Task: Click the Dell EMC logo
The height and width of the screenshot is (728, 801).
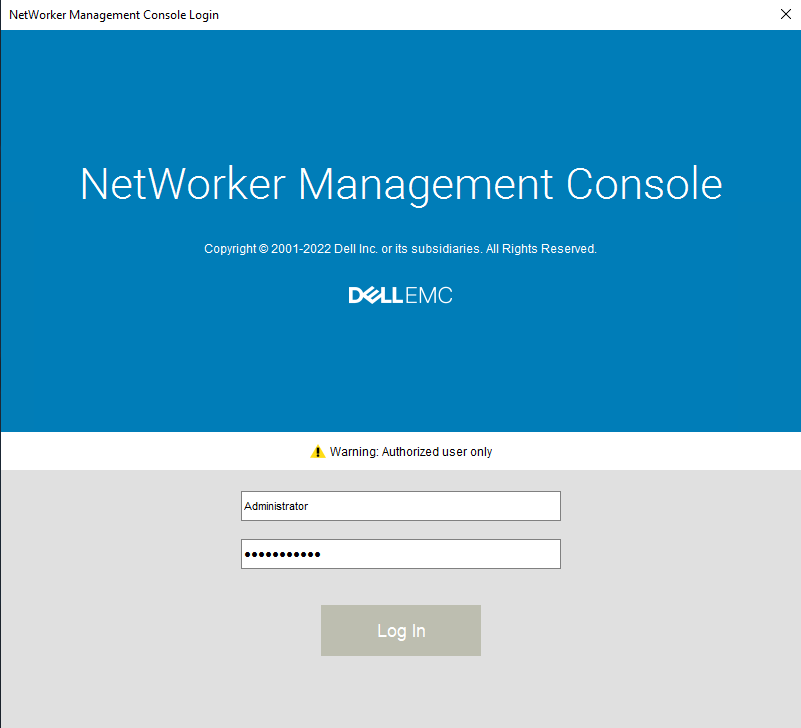Action: point(400,294)
